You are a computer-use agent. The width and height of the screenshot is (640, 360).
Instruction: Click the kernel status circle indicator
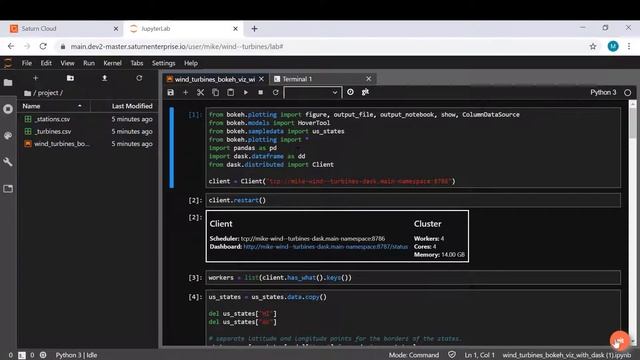(x=627, y=93)
